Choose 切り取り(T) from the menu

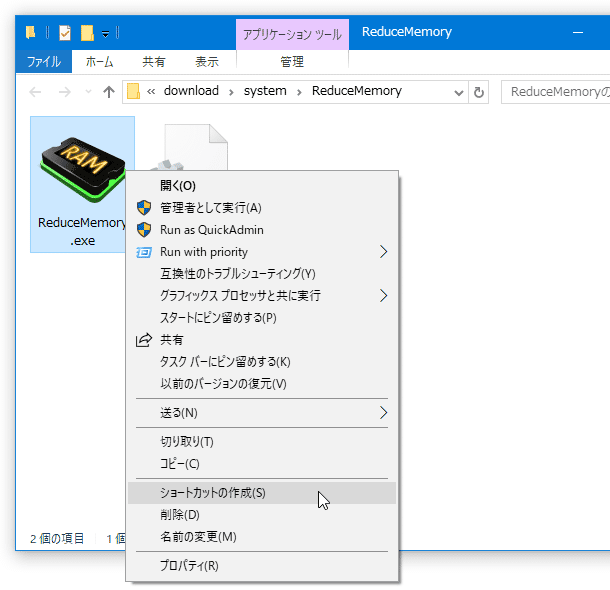[x=262, y=442]
